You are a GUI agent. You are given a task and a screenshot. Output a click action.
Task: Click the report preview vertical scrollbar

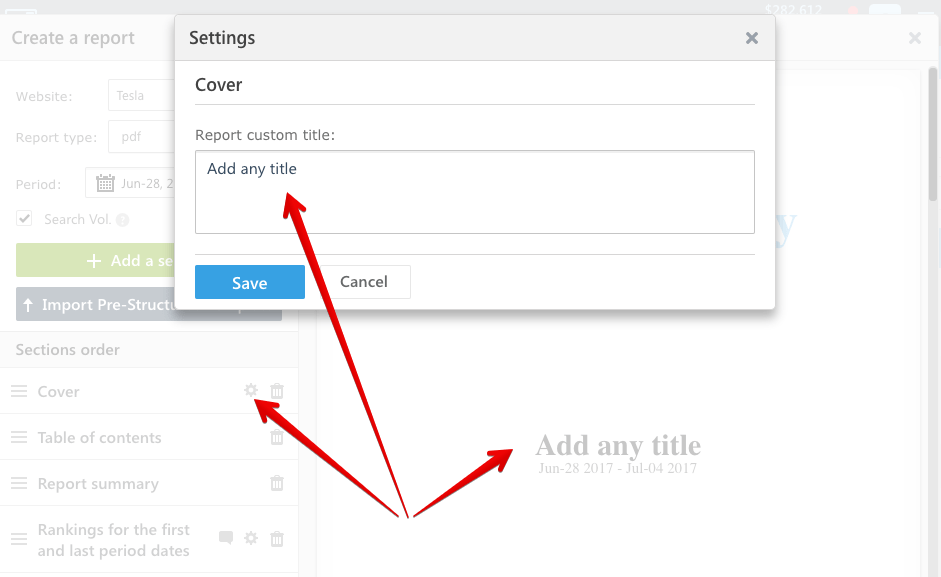[932, 134]
